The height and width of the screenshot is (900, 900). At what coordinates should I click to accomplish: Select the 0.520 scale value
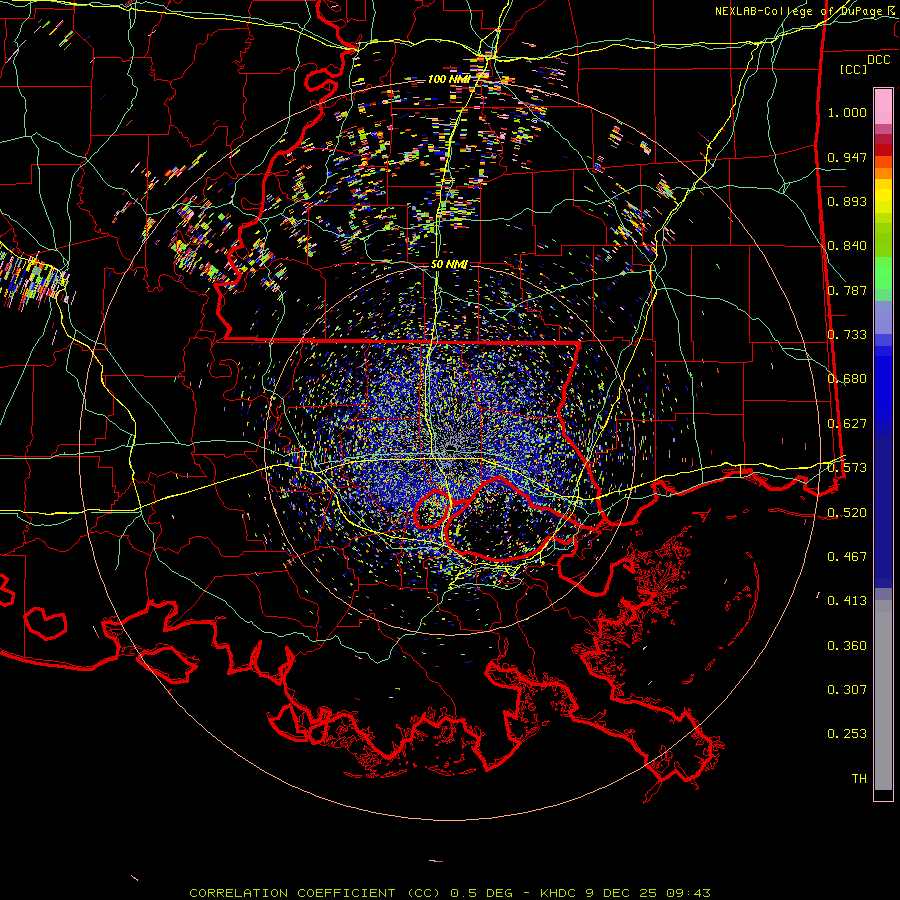(x=847, y=512)
